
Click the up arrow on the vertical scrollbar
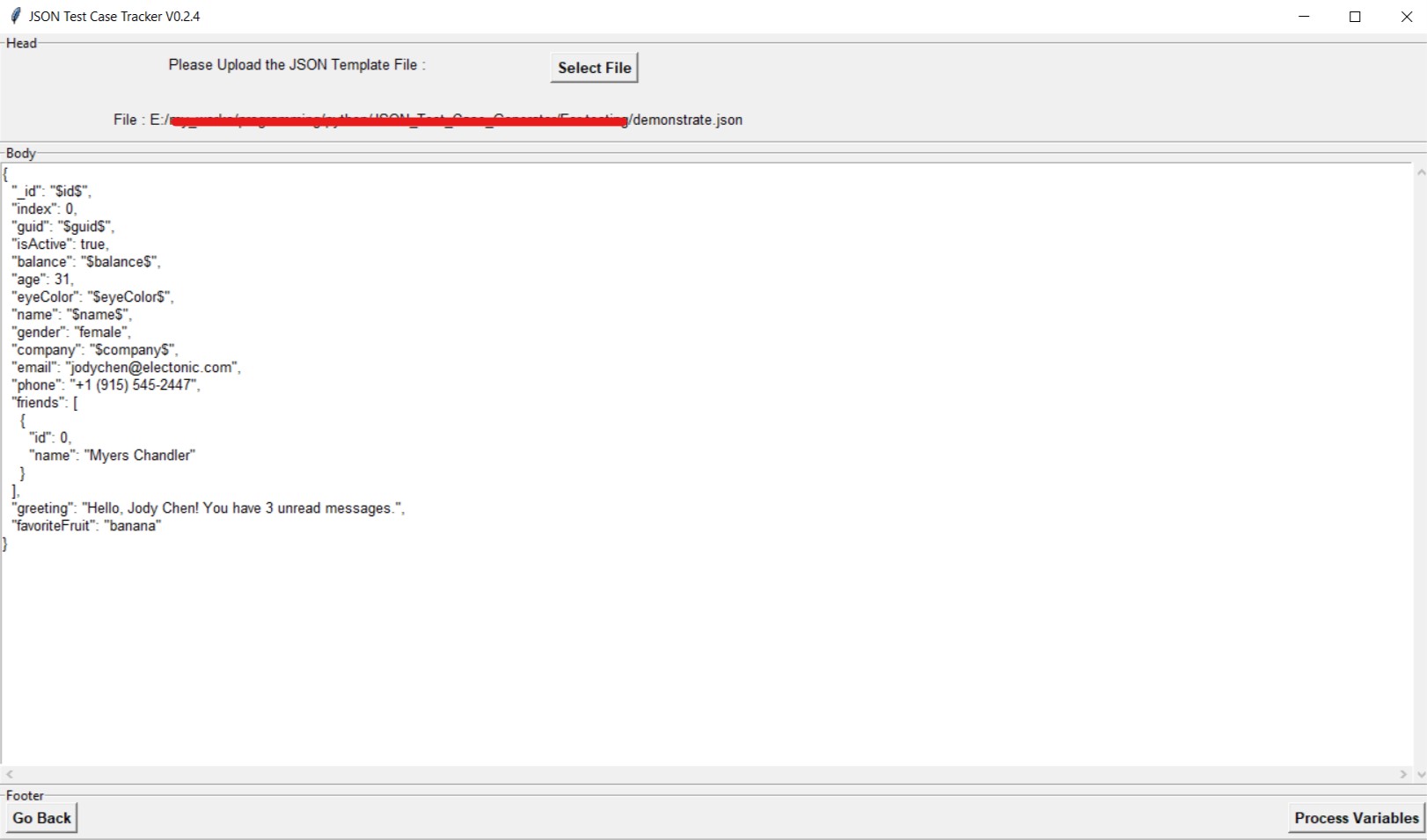(1419, 172)
